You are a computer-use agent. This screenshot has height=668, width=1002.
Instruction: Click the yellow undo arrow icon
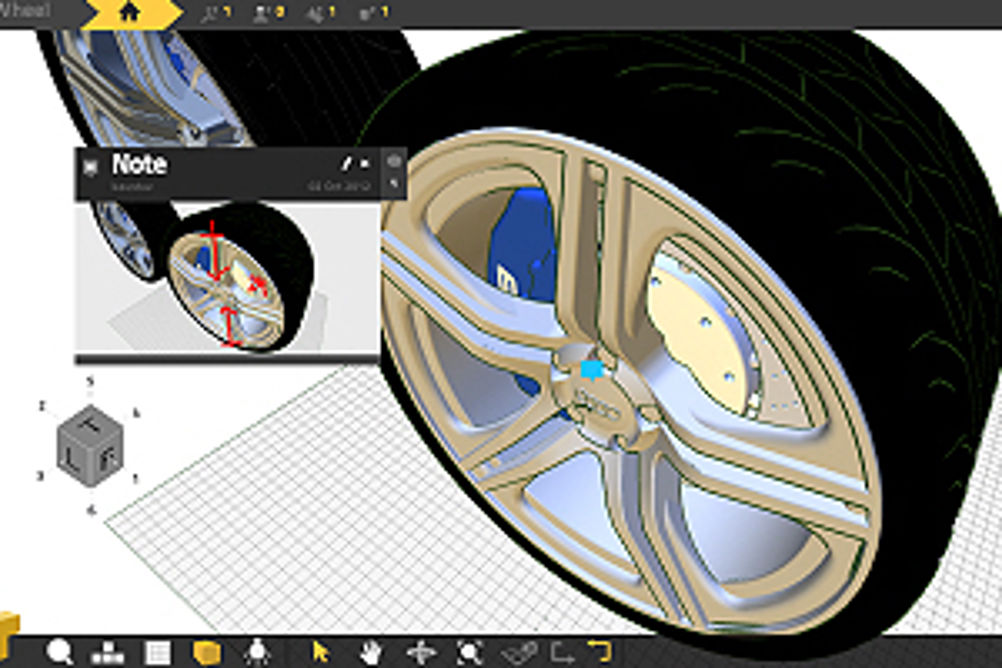point(599,651)
